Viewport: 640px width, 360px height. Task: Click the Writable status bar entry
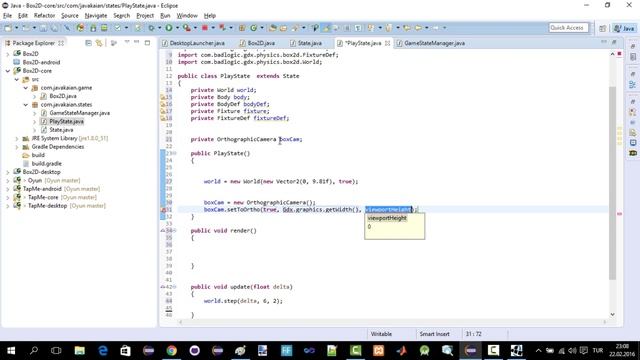click(x=381, y=334)
